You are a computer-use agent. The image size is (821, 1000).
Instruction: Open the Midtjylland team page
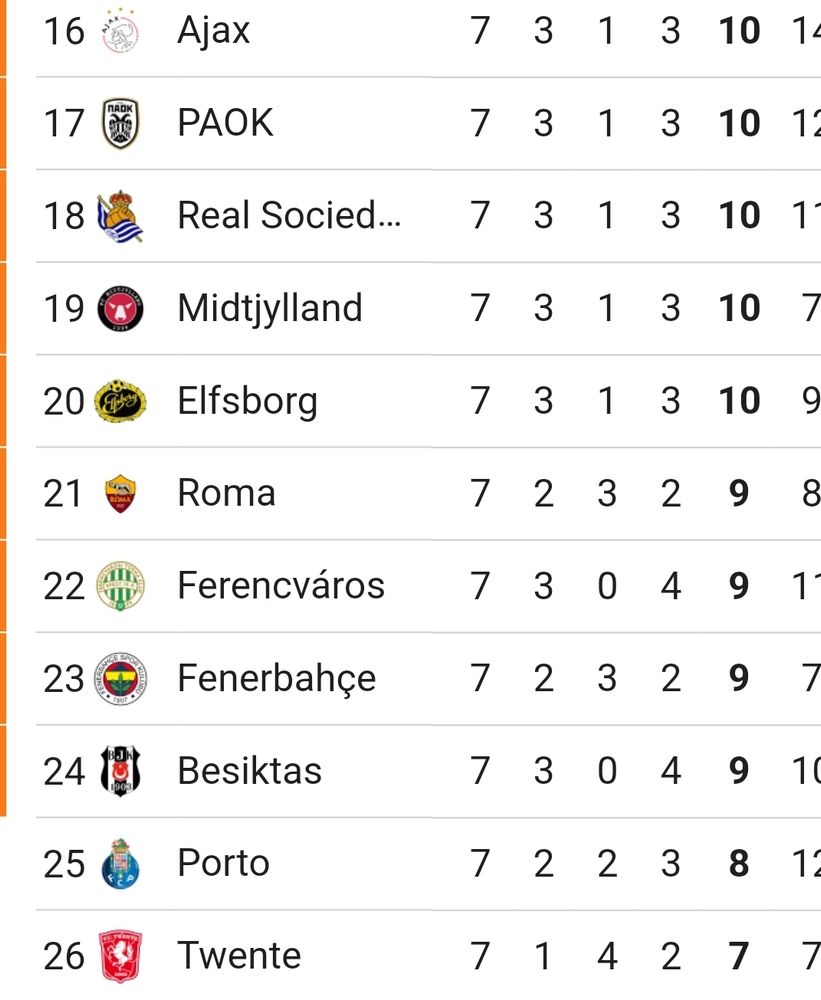tap(270, 309)
